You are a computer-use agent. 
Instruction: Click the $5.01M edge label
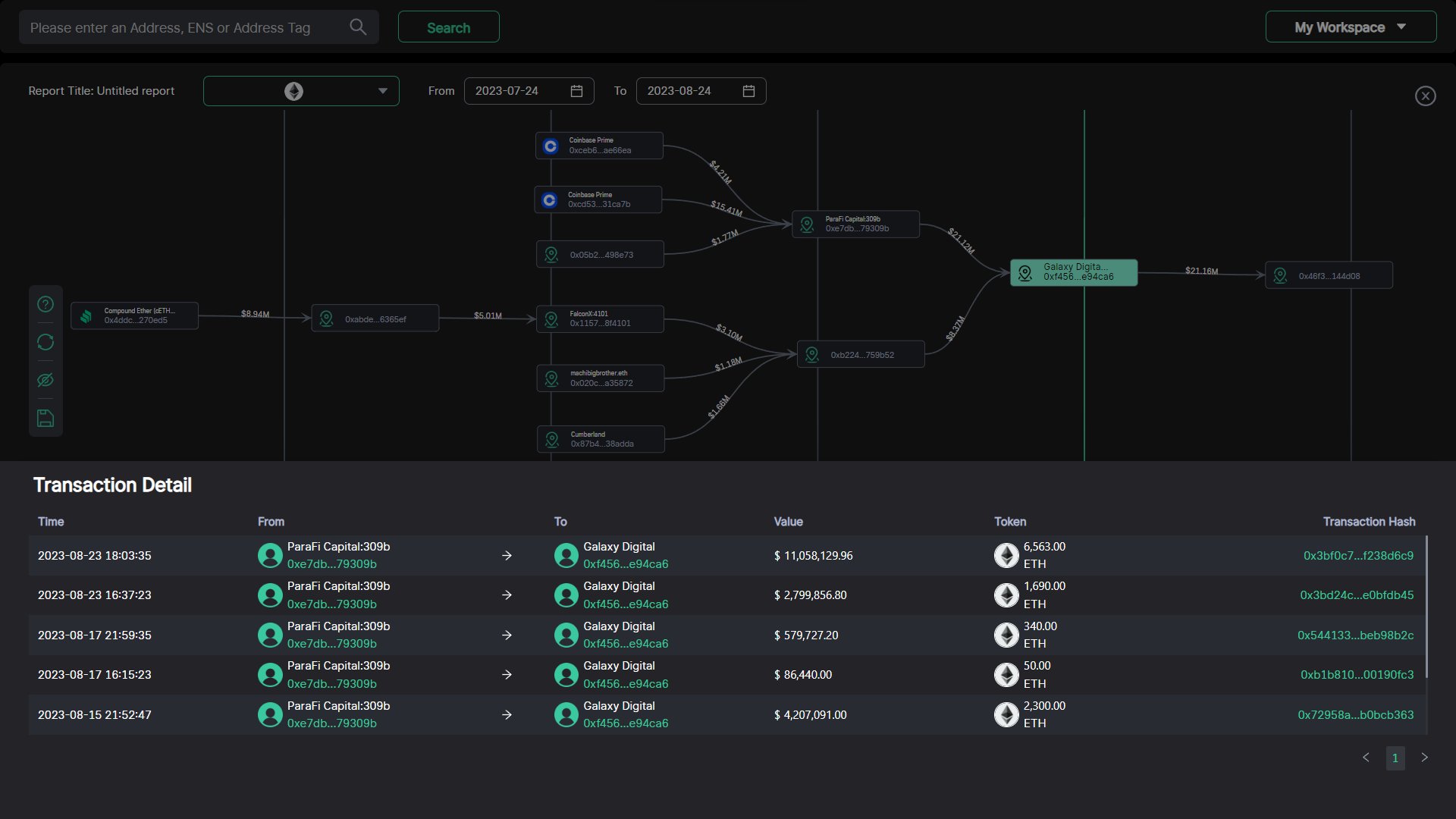(x=488, y=315)
